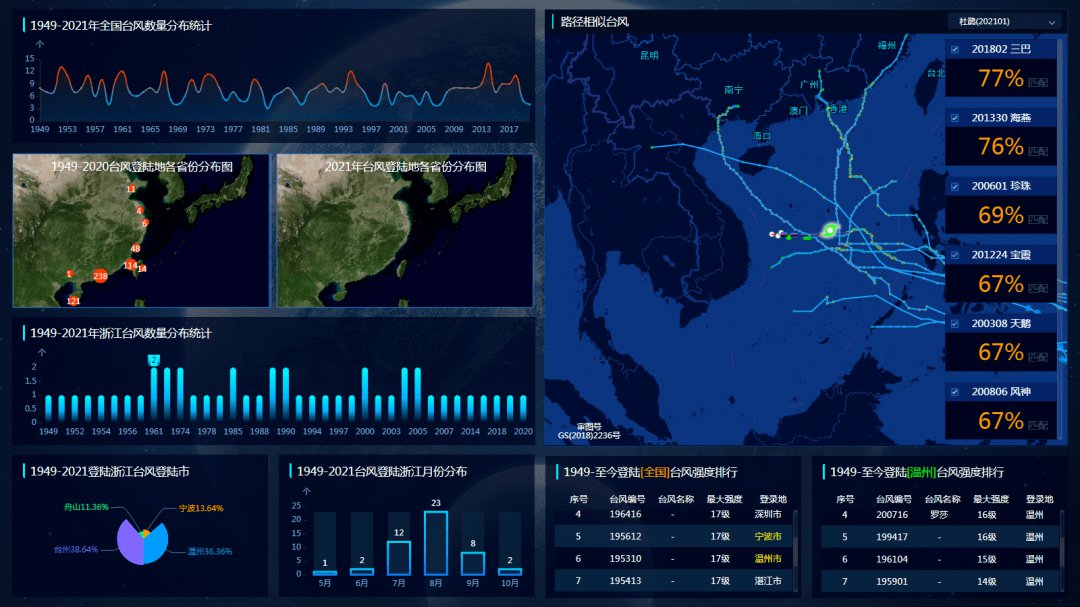Image resolution: width=1080 pixels, height=607 pixels.
Task: Uncheck the 201802 三巴 typhoon checkbox
Action: (955, 49)
